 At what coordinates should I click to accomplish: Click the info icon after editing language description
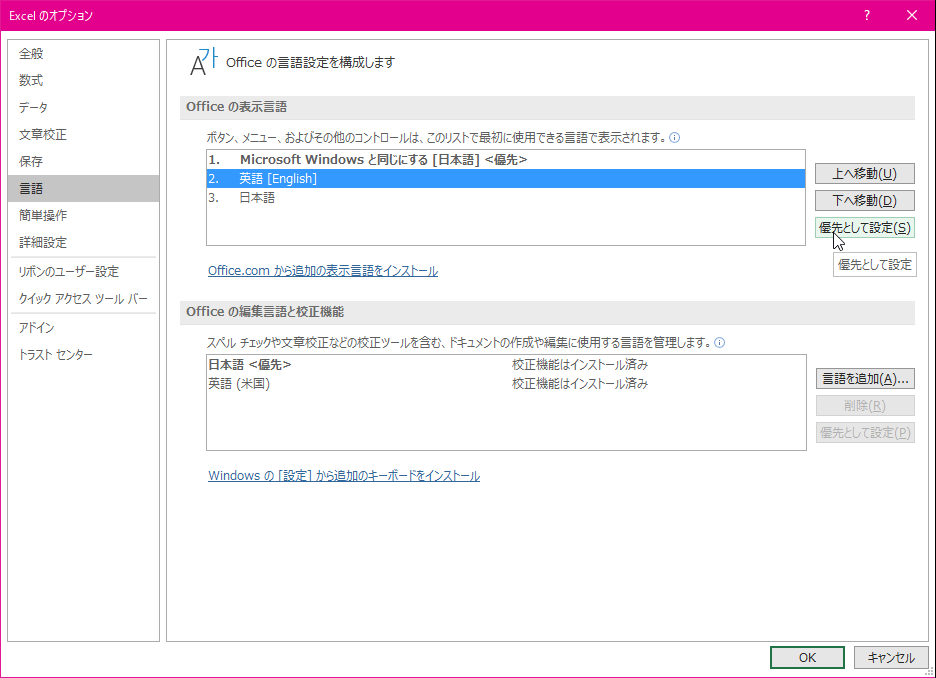[x=719, y=343]
